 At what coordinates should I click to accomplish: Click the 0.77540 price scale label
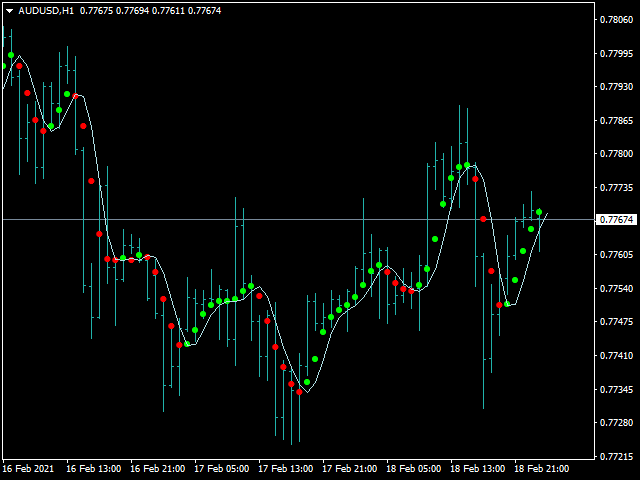[616, 288]
